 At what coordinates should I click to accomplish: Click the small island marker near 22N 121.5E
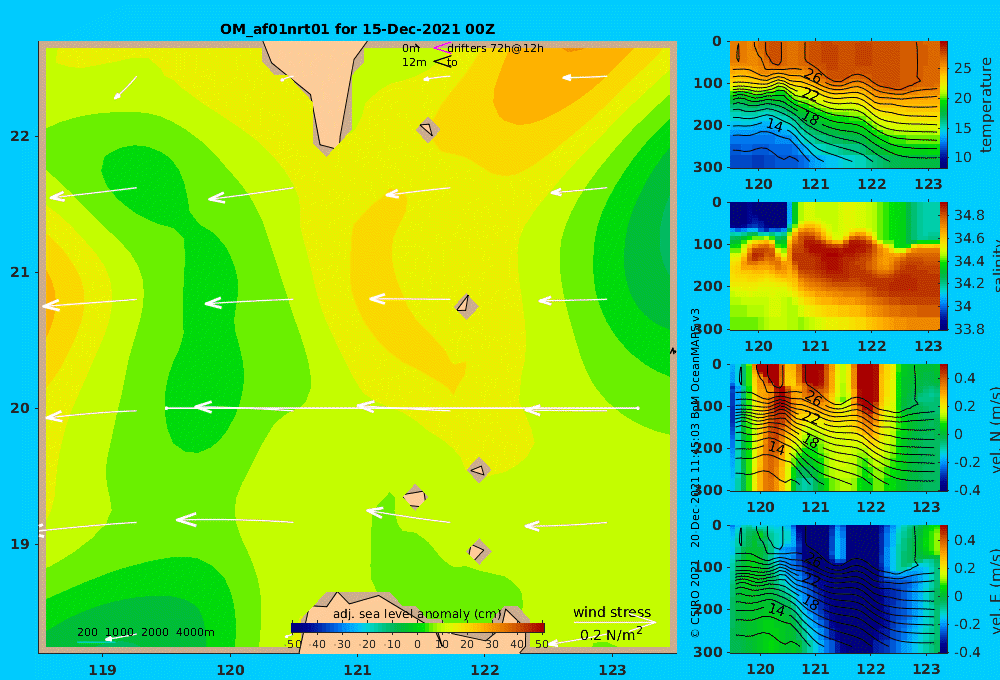(428, 129)
